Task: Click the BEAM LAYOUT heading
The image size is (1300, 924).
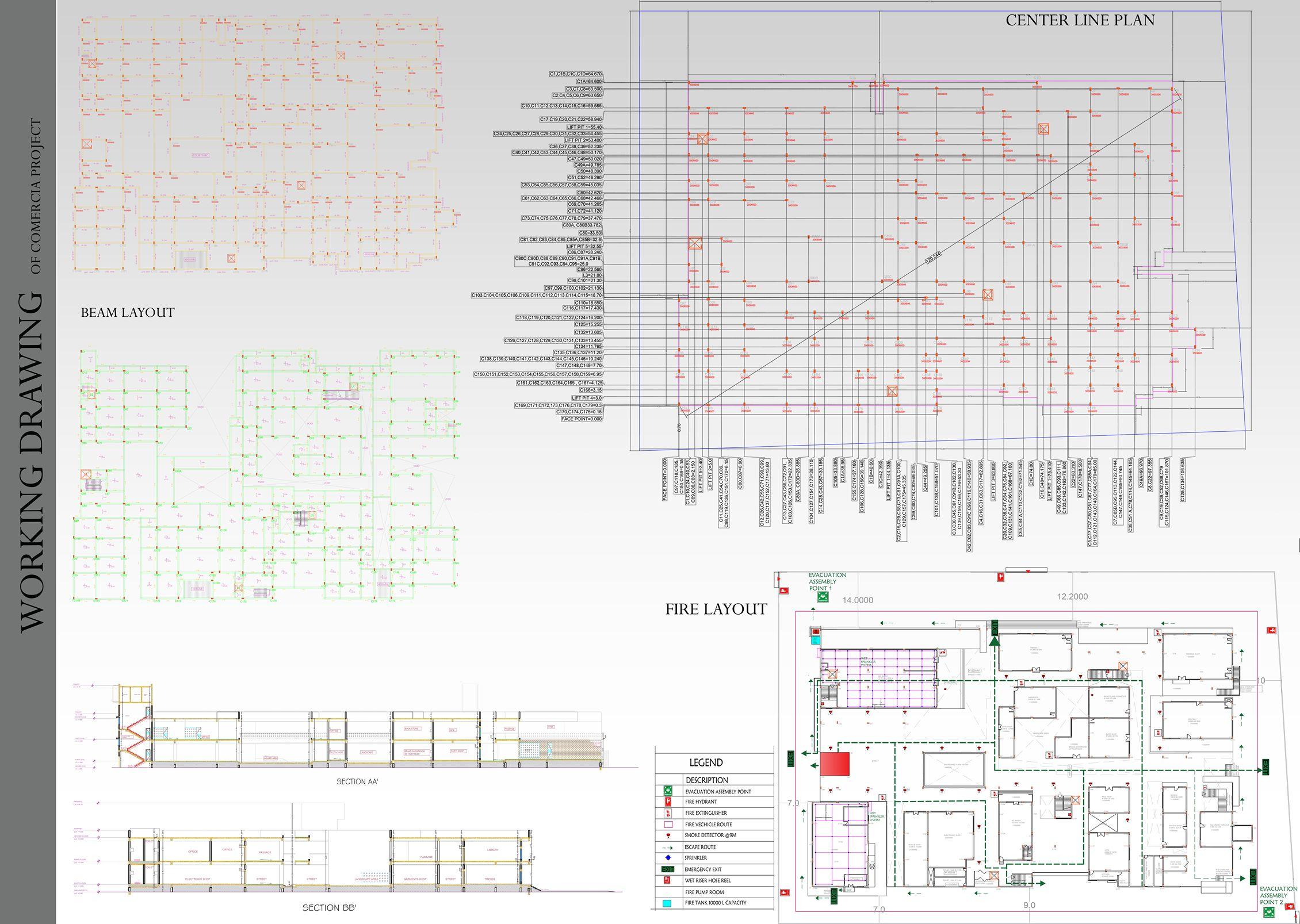Action: pyautogui.click(x=127, y=313)
